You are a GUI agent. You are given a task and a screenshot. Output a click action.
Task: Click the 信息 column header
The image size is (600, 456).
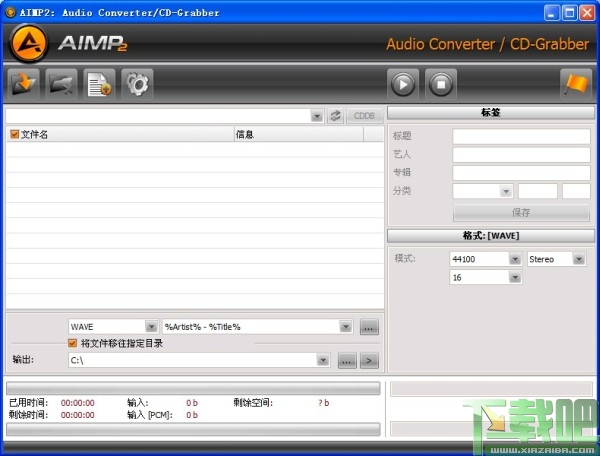point(299,134)
